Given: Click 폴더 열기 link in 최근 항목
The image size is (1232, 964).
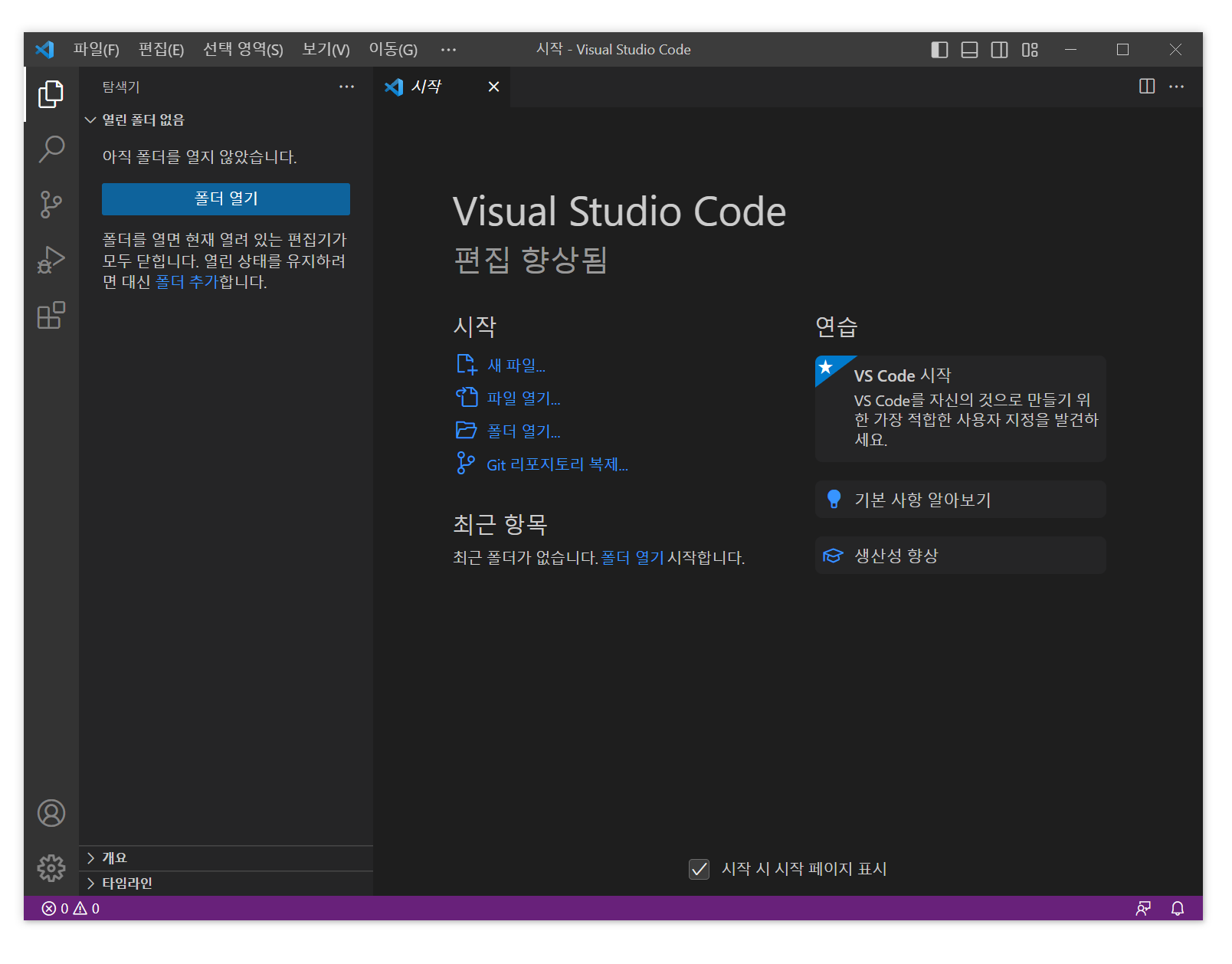Looking at the screenshot, I should tap(632, 558).
